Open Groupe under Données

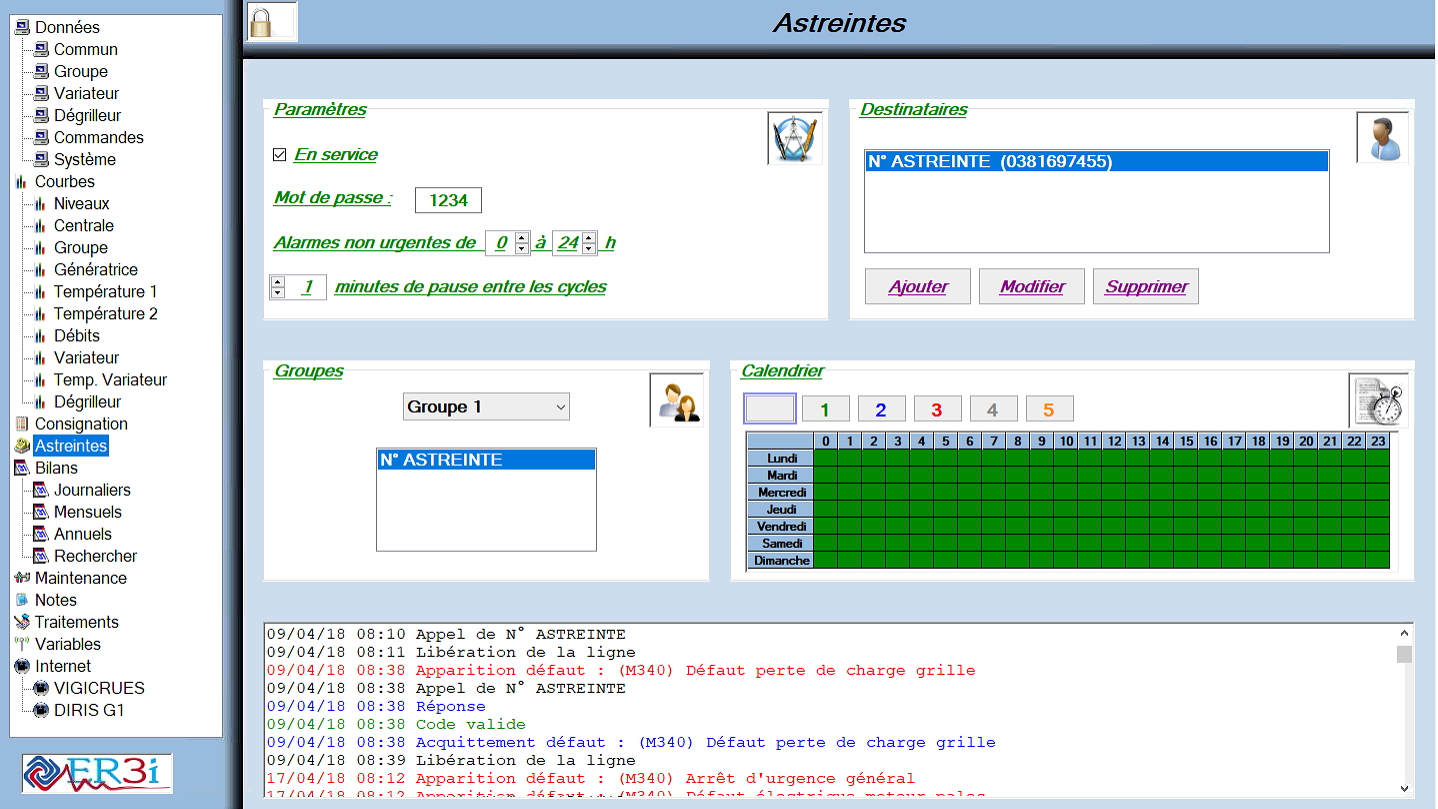pos(80,71)
